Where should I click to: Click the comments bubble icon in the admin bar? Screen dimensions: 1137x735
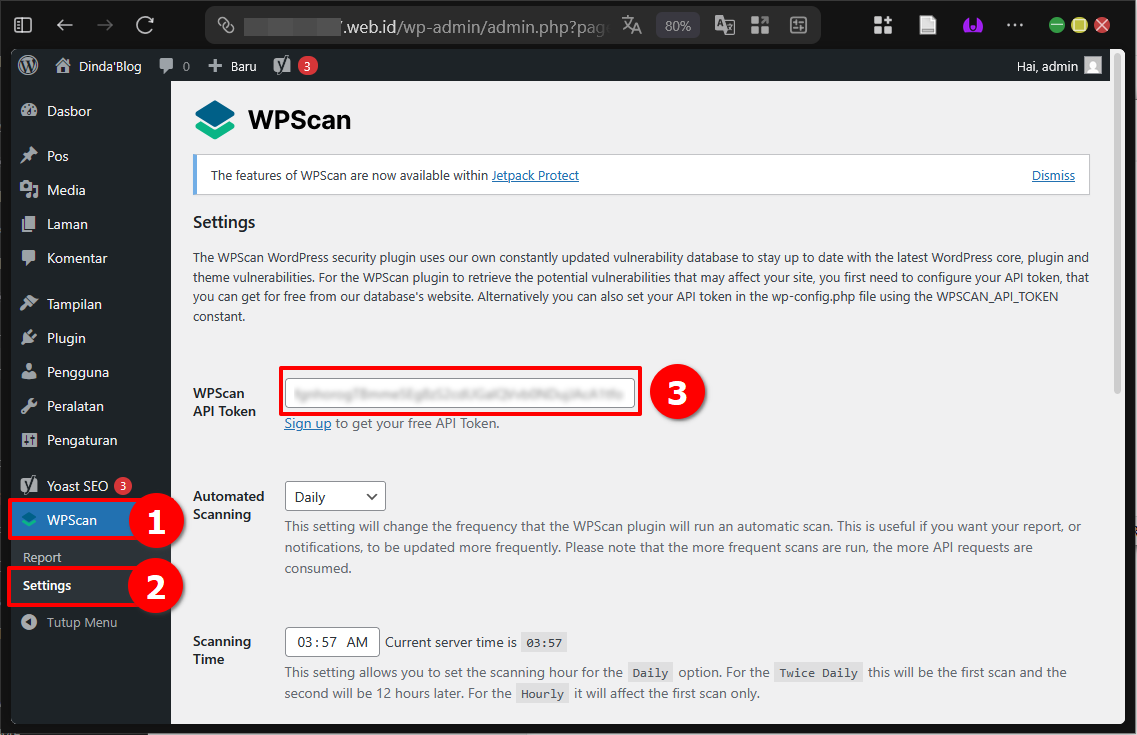coord(166,65)
